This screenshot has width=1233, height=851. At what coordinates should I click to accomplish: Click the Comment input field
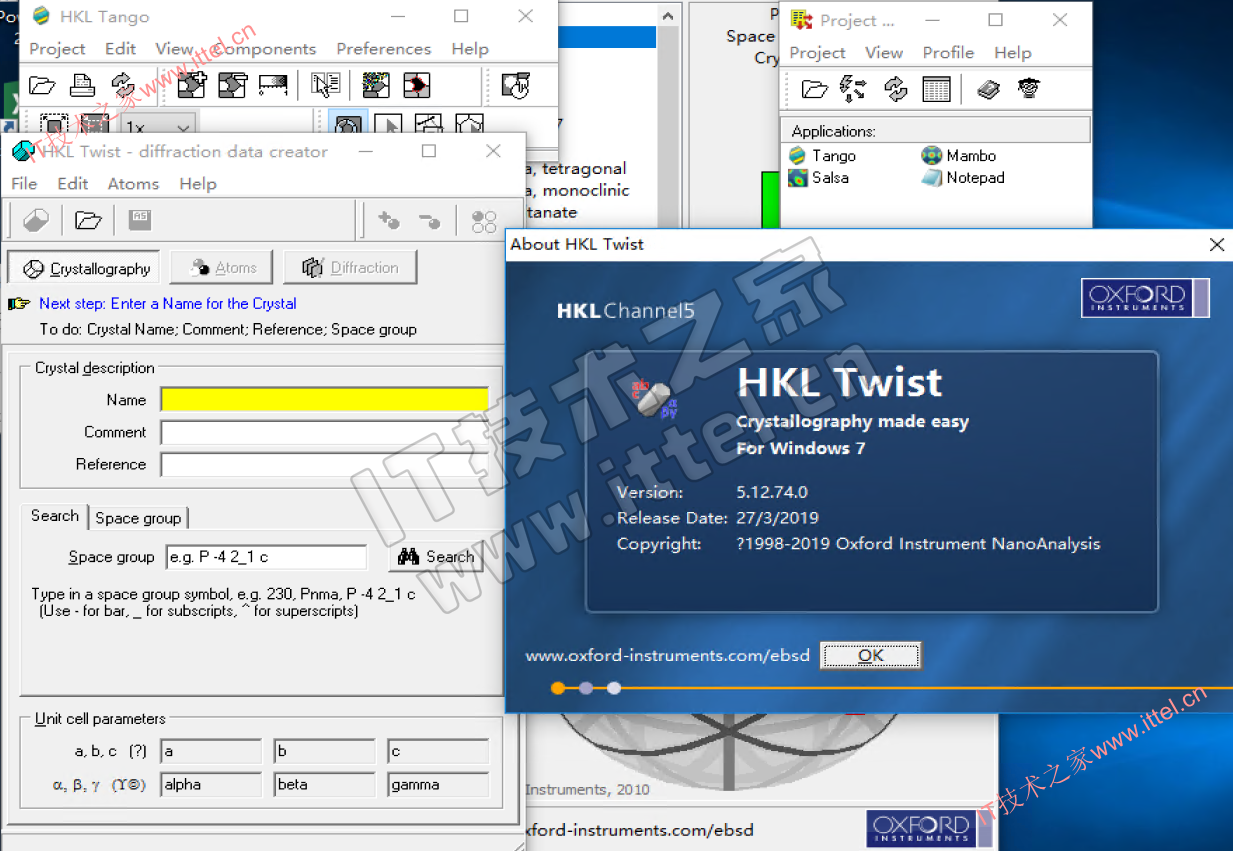coord(324,432)
